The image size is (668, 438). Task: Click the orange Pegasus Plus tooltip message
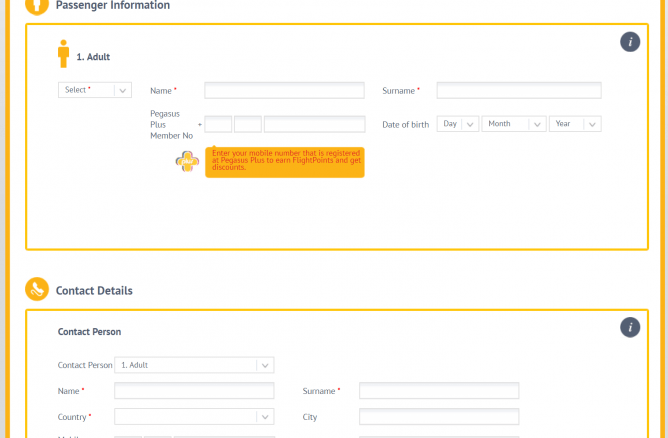[x=285, y=162]
